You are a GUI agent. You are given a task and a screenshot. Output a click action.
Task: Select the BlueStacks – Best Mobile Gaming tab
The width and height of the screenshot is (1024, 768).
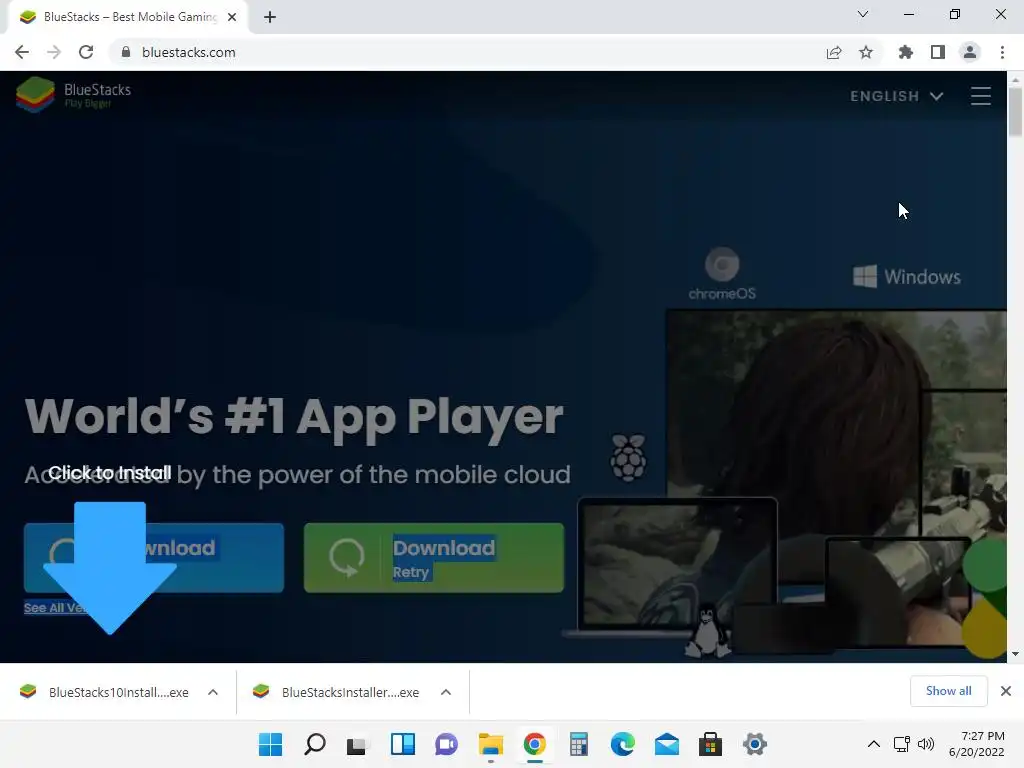127,17
